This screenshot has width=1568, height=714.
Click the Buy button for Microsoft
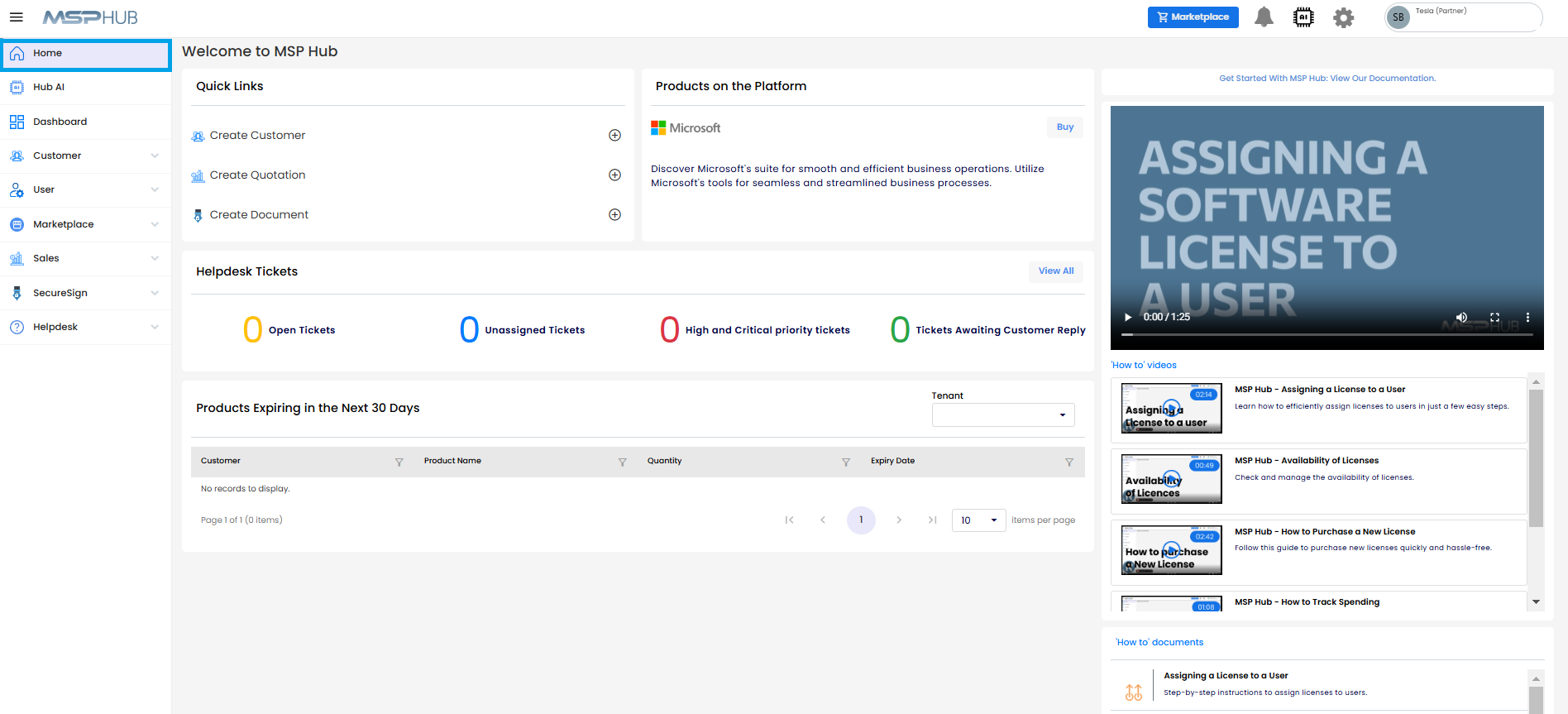pyautogui.click(x=1064, y=127)
